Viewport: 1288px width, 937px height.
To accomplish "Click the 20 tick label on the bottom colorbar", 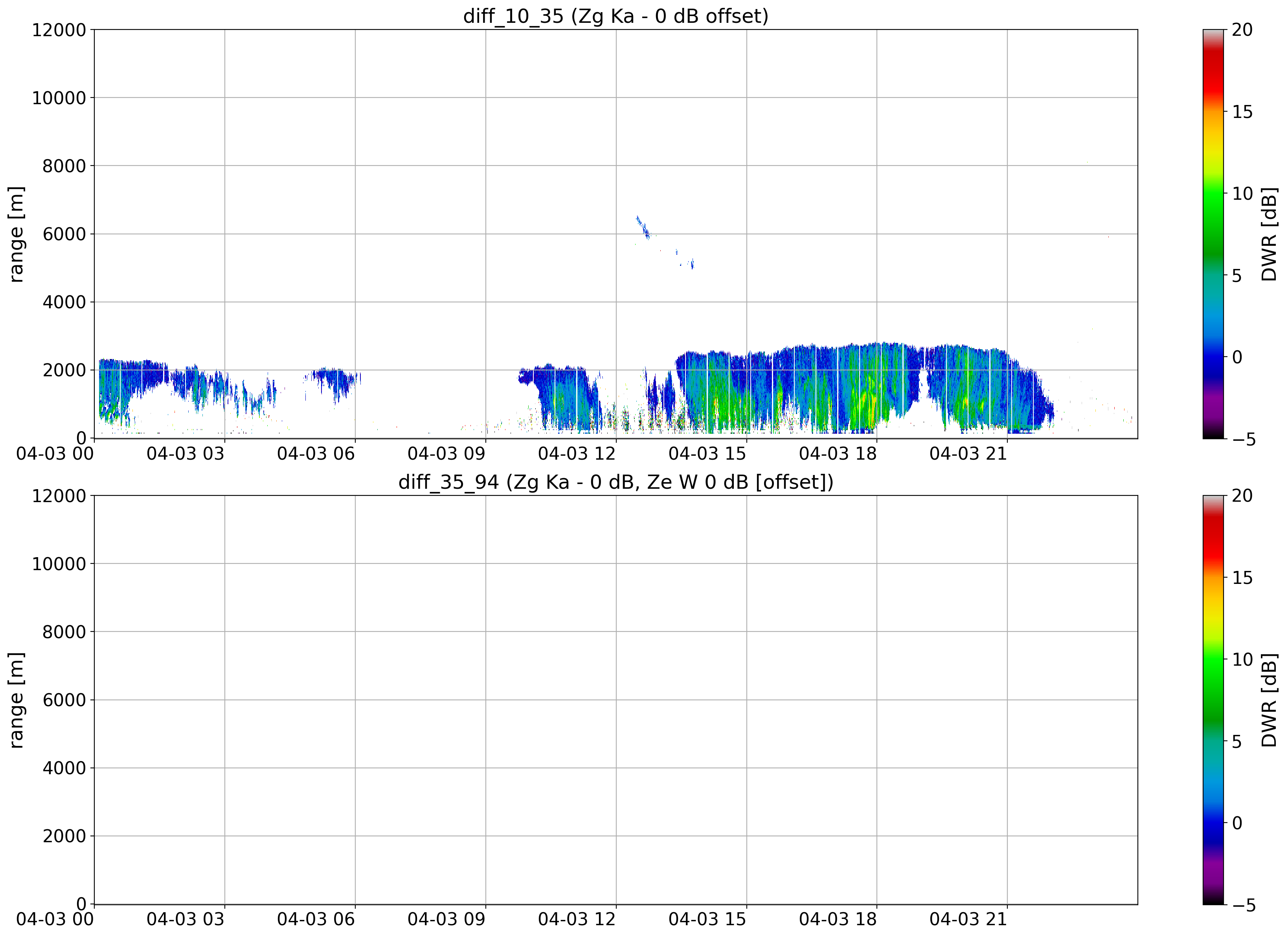I will tap(1242, 495).
